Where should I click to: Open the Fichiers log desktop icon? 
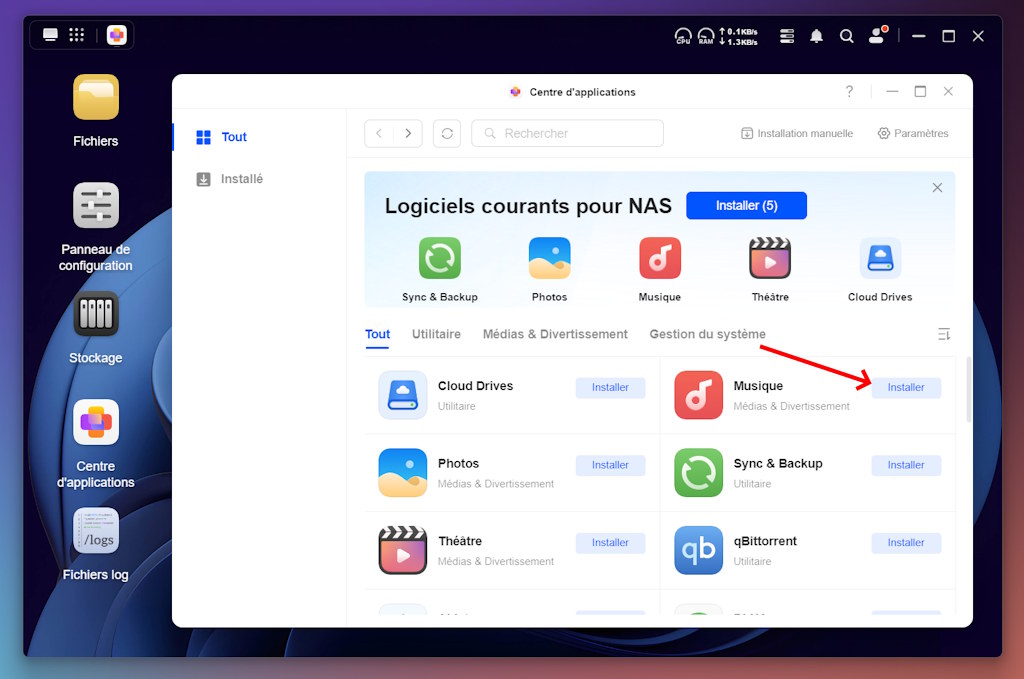click(x=95, y=531)
